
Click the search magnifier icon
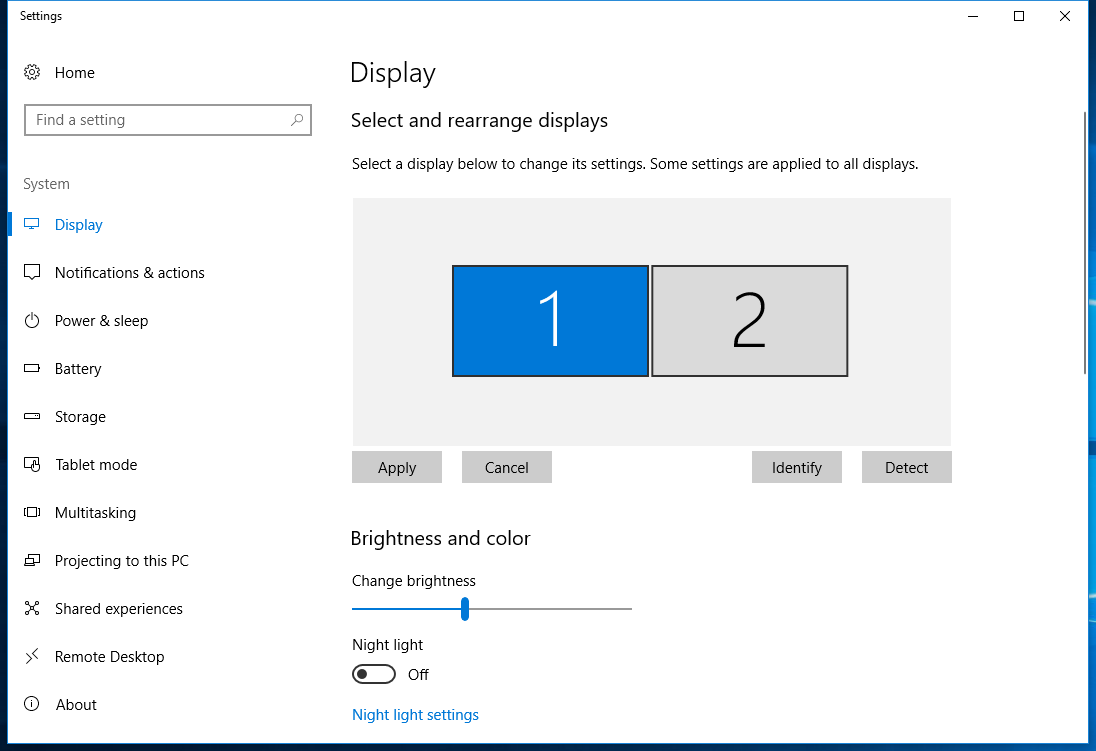(297, 120)
